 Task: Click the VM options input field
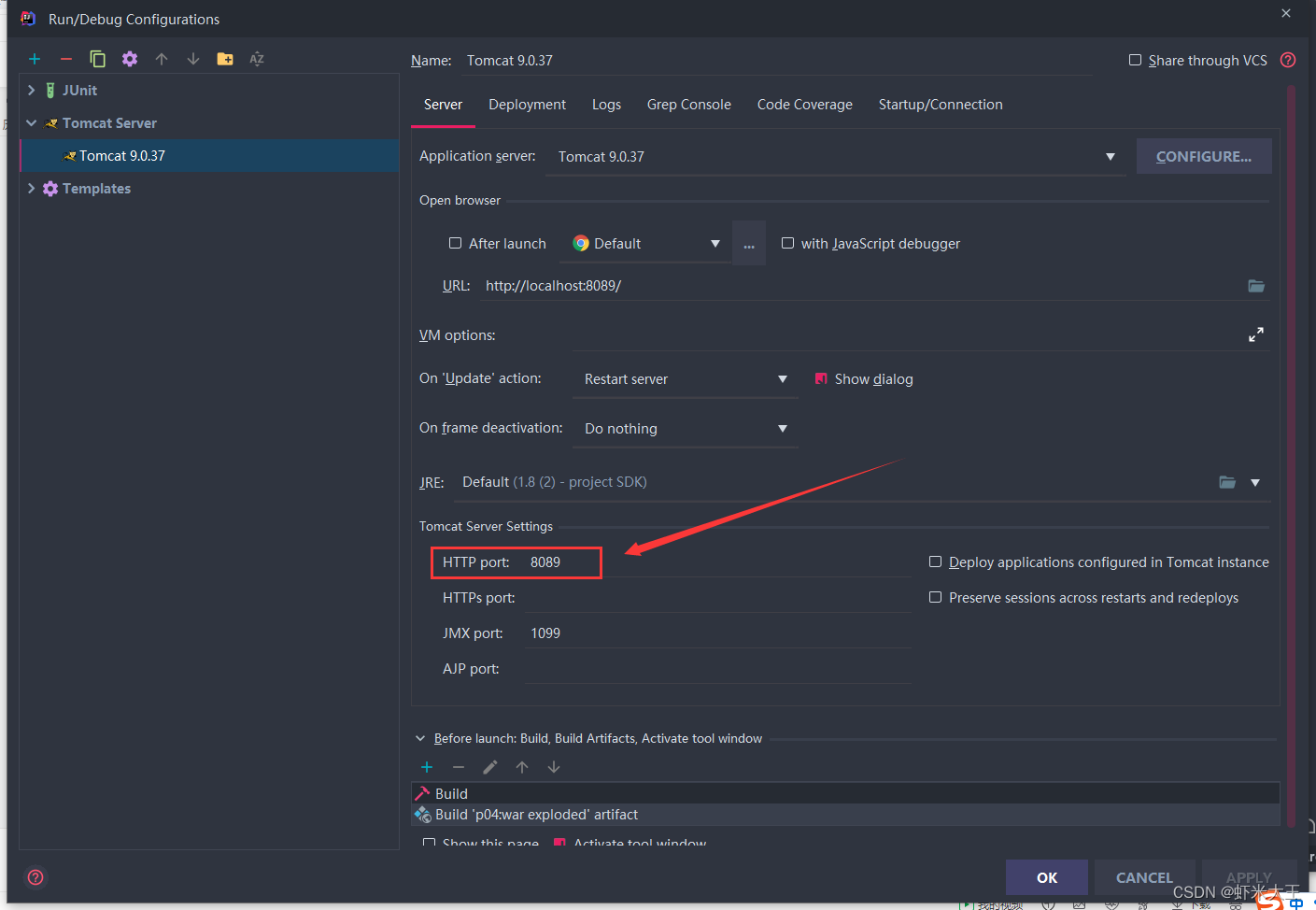[906, 335]
